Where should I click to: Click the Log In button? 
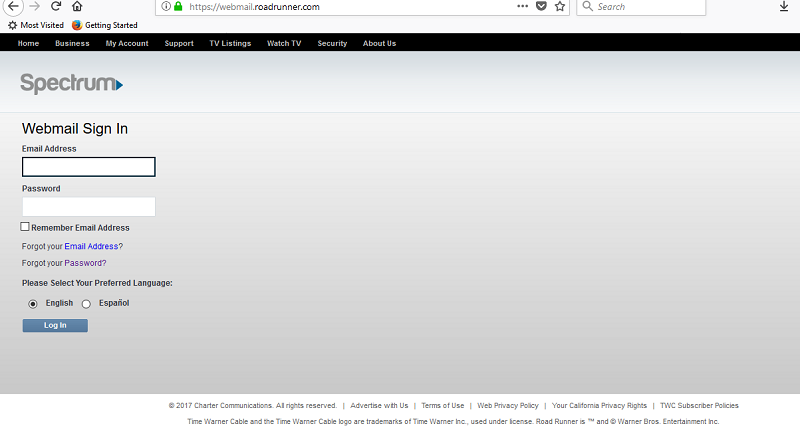point(55,325)
